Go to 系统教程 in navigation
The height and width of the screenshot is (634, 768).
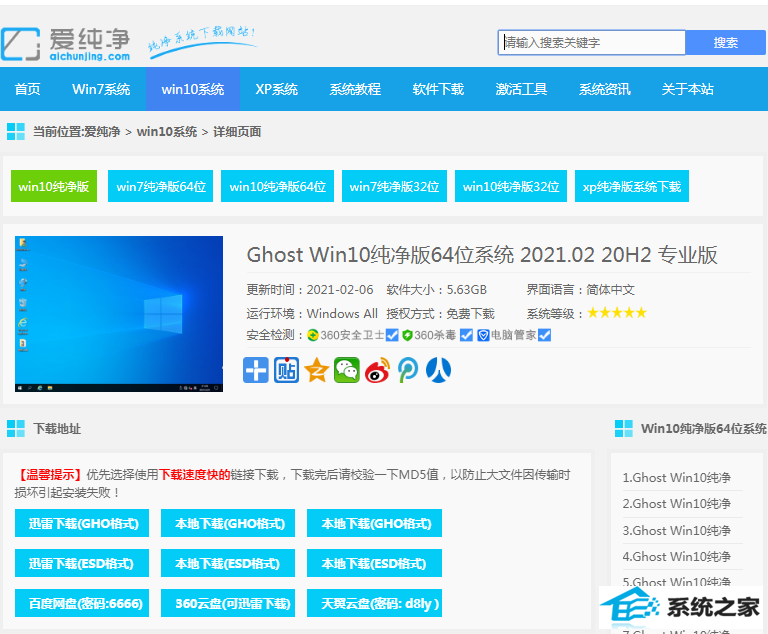355,89
